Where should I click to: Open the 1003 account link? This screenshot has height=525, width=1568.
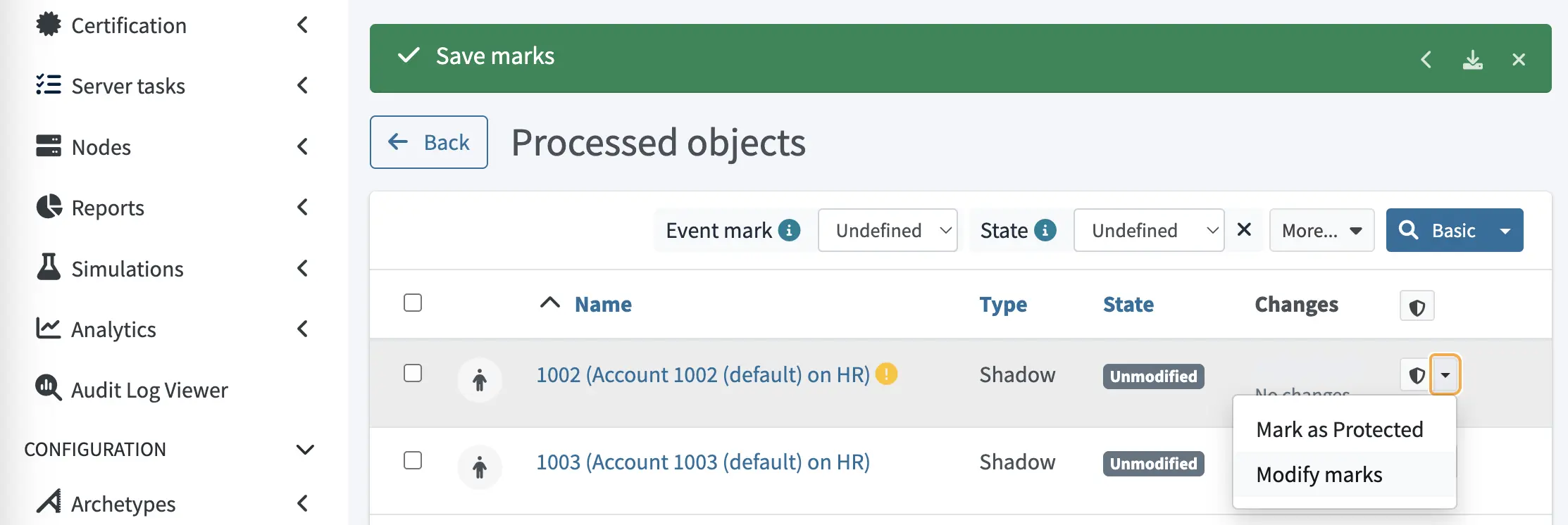coord(702,462)
